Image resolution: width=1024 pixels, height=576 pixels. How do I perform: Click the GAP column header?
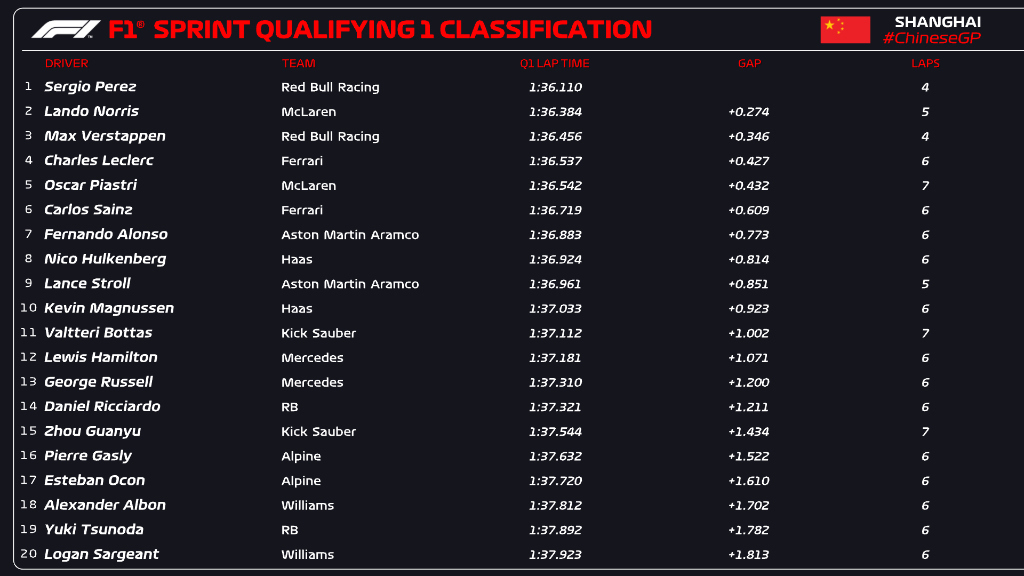tap(749, 63)
